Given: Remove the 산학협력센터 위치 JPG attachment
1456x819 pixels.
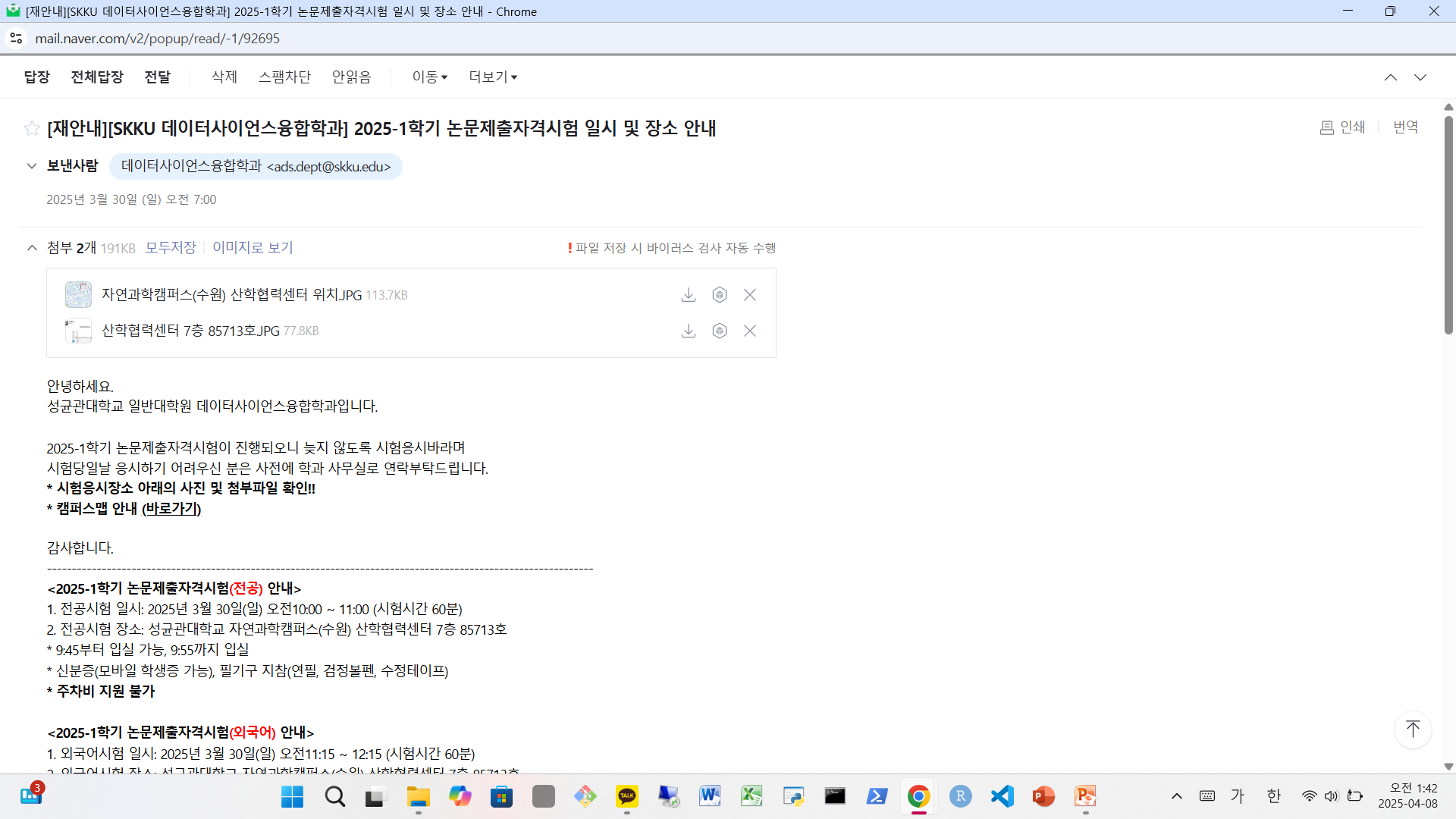Looking at the screenshot, I should point(749,295).
